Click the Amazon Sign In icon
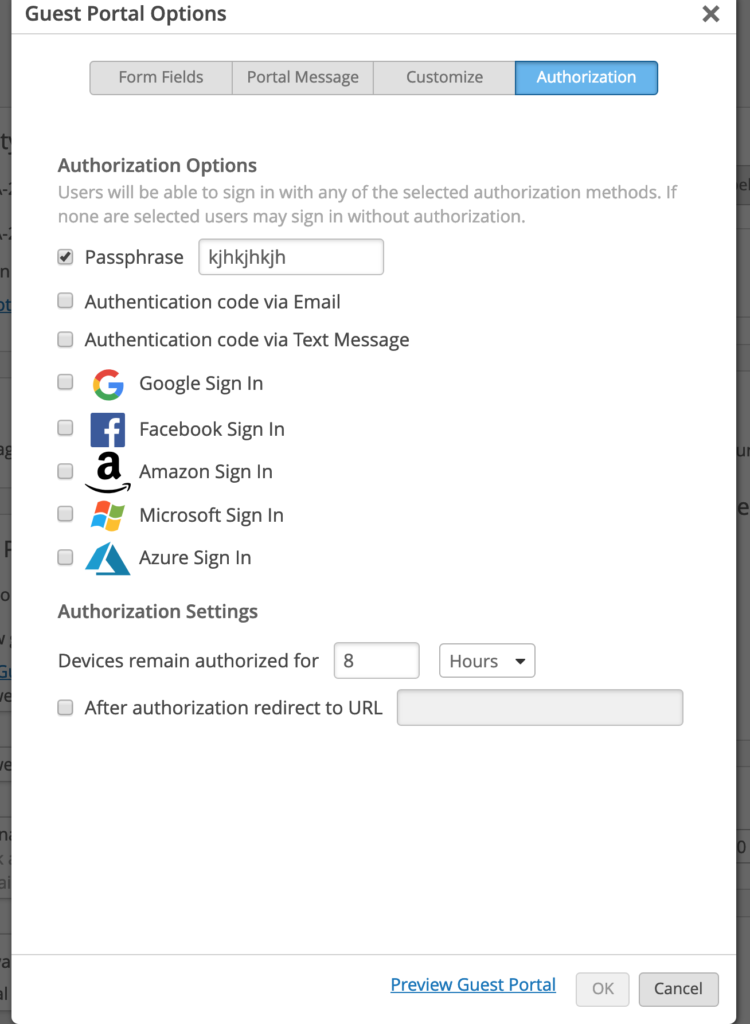 pyautogui.click(x=108, y=470)
